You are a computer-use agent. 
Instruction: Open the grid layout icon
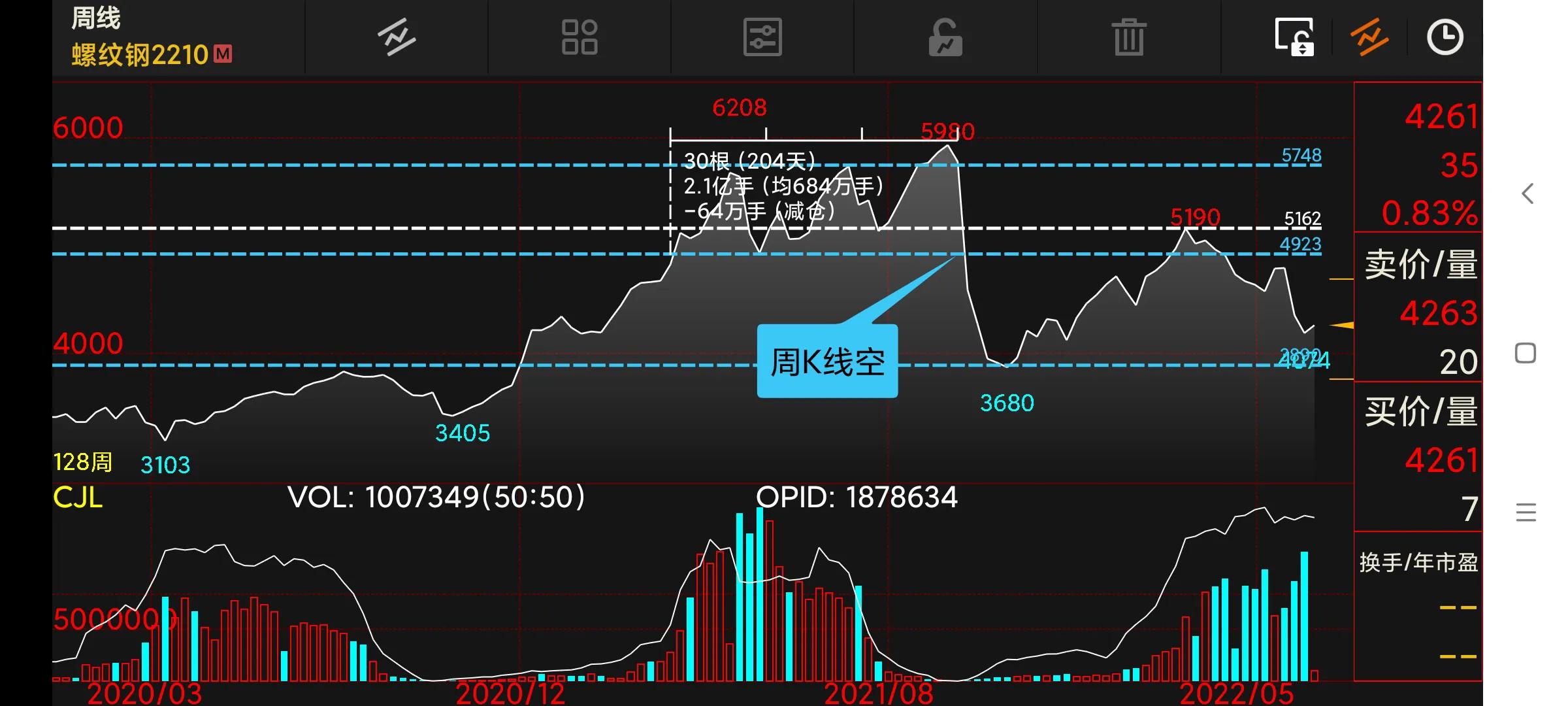pos(580,38)
